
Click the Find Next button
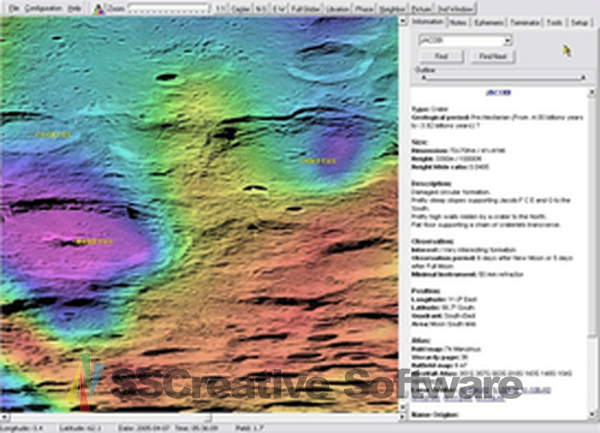point(493,56)
